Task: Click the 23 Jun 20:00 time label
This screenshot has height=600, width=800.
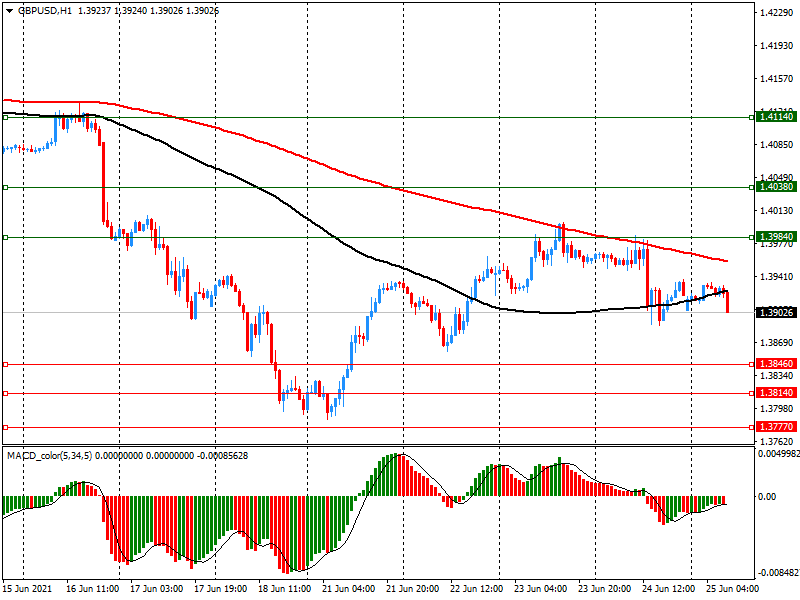Action: tap(605, 589)
